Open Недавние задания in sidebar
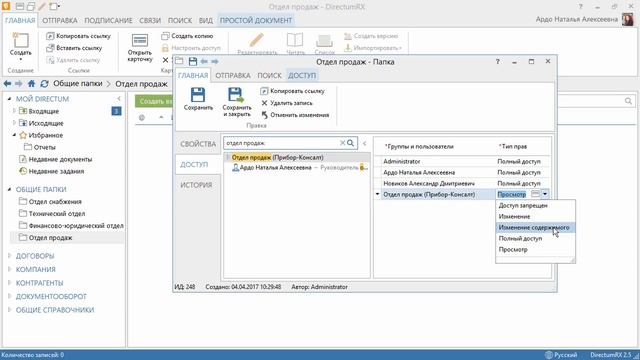The width and height of the screenshot is (640, 360). click(x=51, y=171)
